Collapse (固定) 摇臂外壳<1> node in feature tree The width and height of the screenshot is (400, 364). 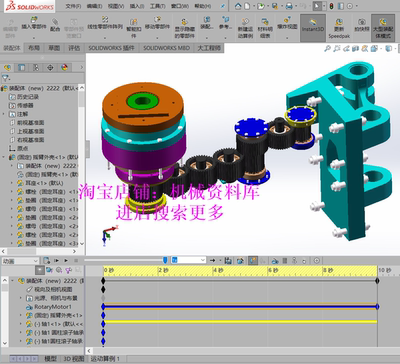coord(4,157)
